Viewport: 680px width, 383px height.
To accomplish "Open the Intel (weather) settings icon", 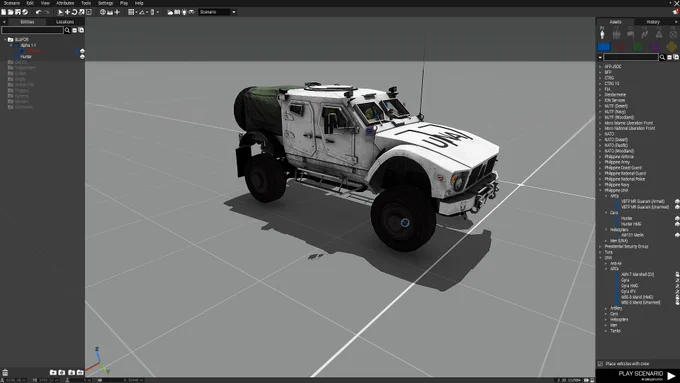I will 170,12.
